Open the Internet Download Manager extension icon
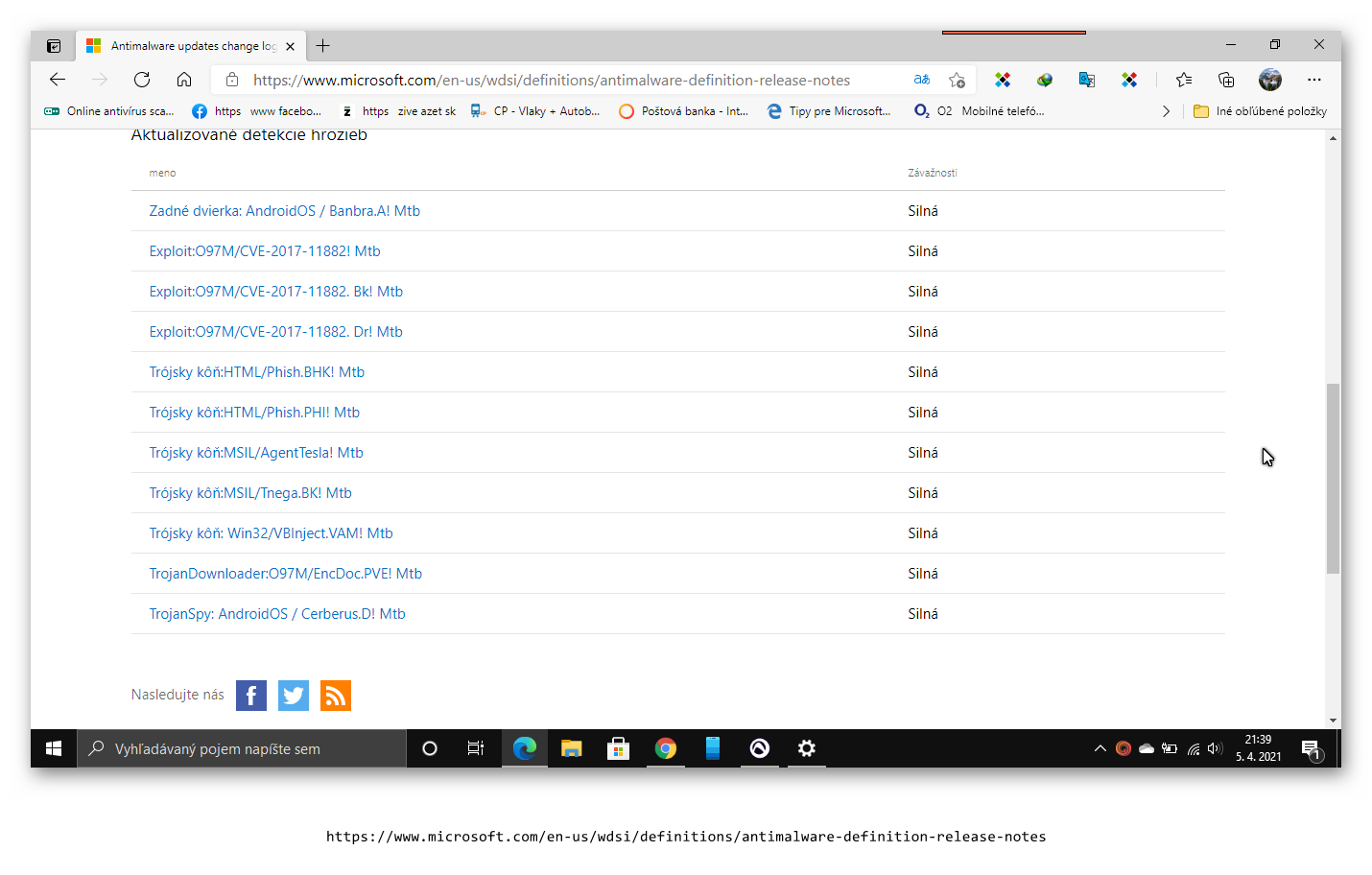The height and width of the screenshot is (875, 1372). tap(1045, 80)
